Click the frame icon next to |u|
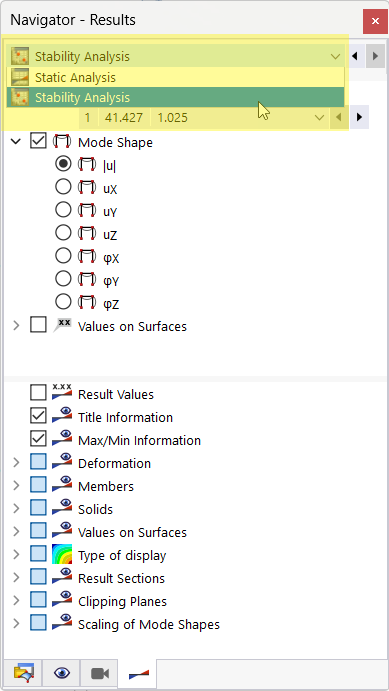 click(x=86, y=165)
